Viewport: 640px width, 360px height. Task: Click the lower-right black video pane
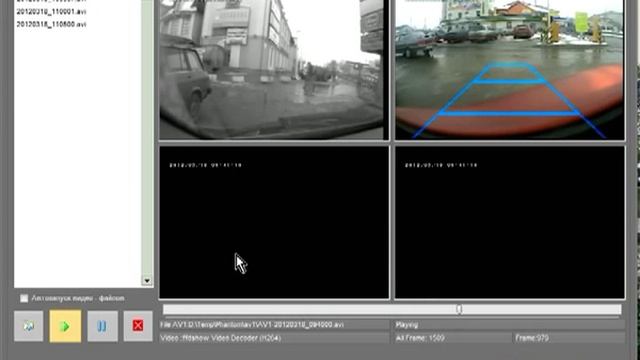(510, 222)
